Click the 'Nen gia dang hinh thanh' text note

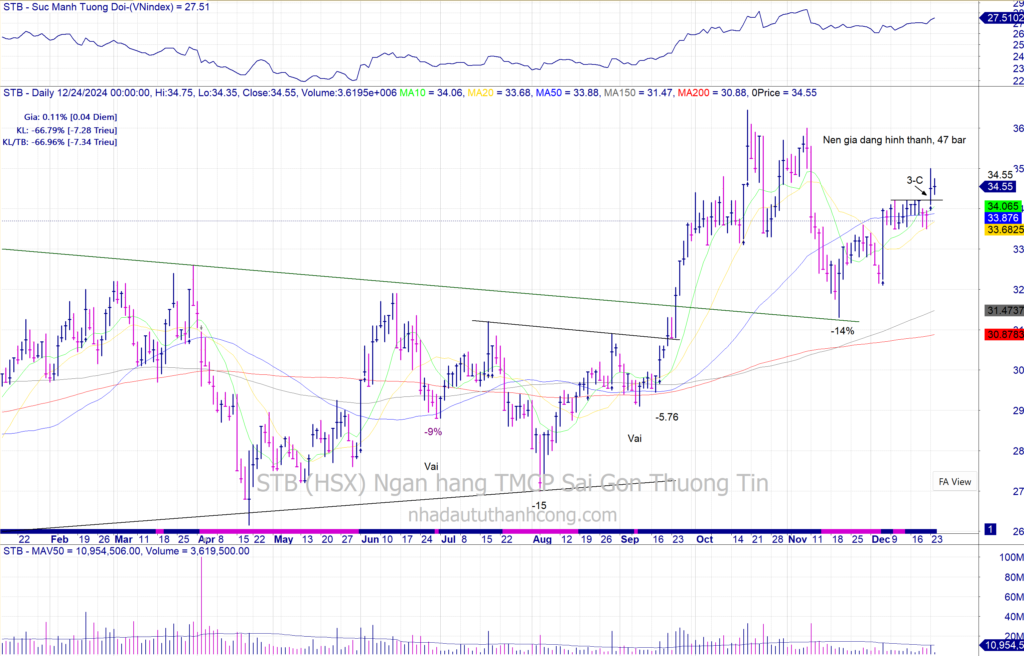pos(894,141)
